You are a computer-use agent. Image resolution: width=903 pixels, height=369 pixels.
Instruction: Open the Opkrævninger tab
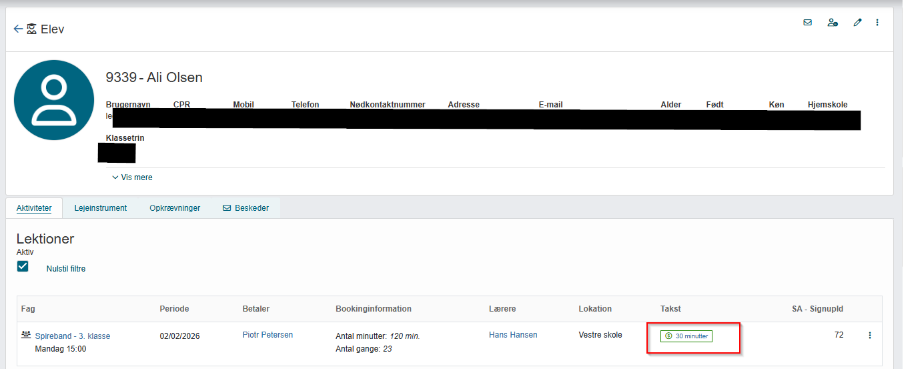click(174, 208)
